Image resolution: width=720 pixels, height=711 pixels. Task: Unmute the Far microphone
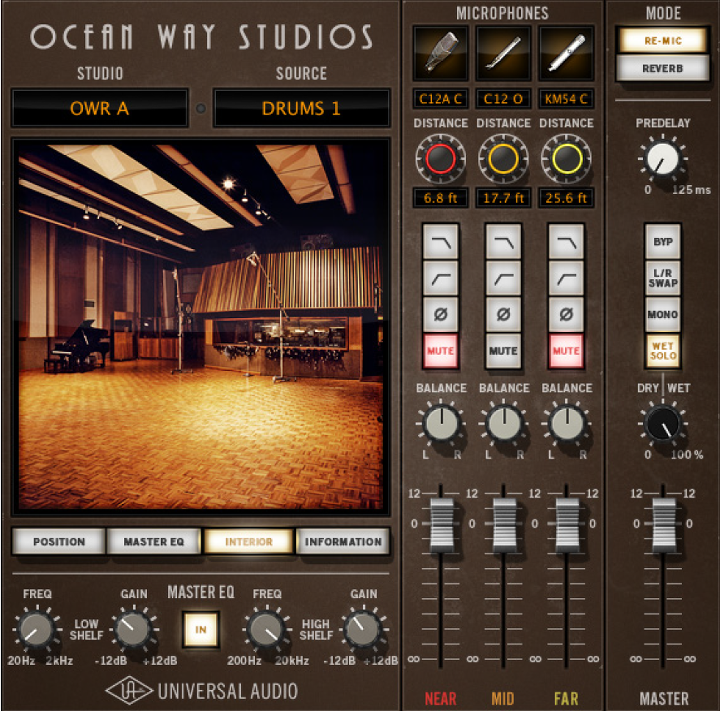(566, 351)
